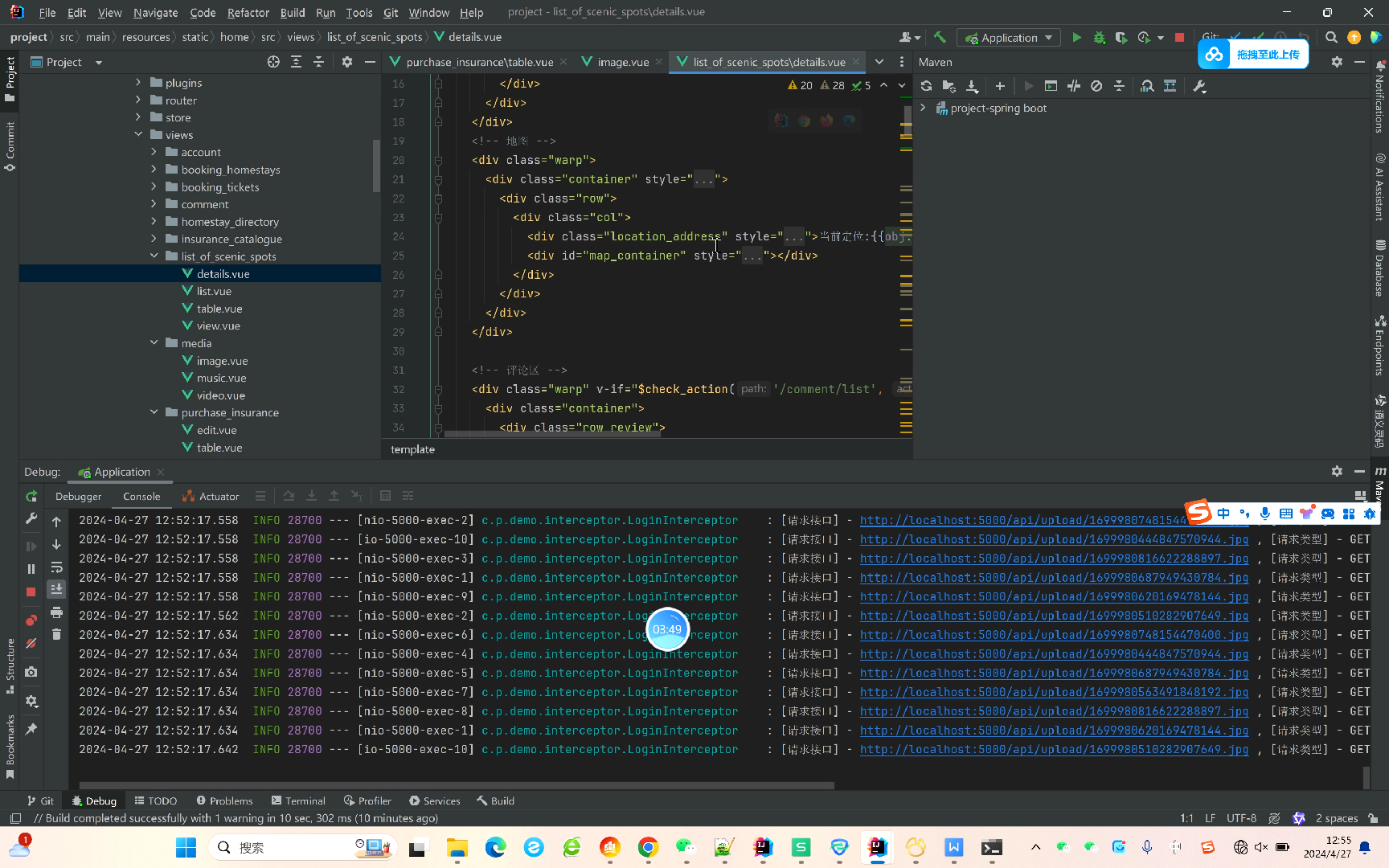Collapse the views folder
The height and width of the screenshot is (868, 1389).
138,134
